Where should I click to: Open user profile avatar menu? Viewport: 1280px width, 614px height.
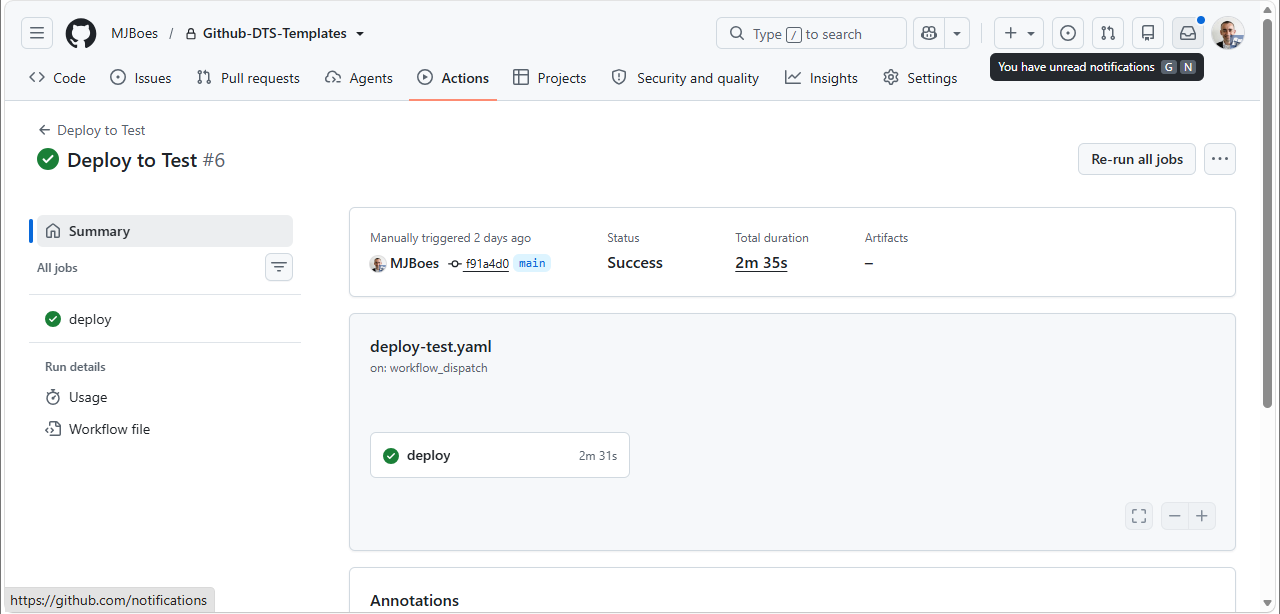(x=1228, y=33)
